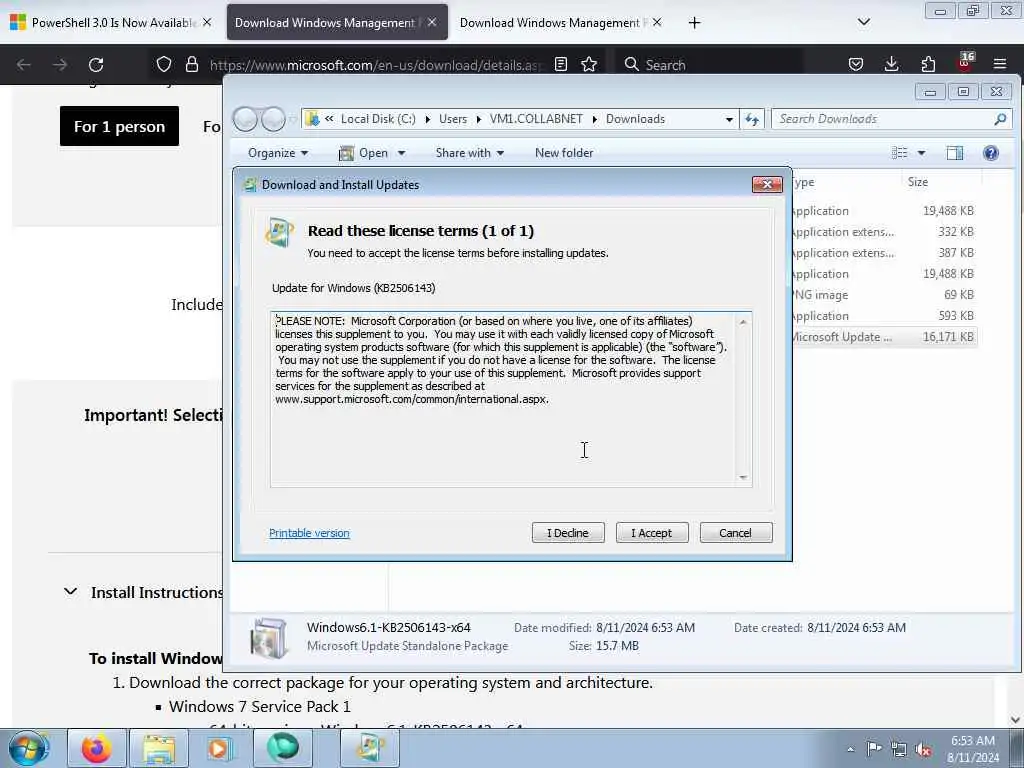
Task: Open Firefox downloads panel arrow icon
Action: 891,64
